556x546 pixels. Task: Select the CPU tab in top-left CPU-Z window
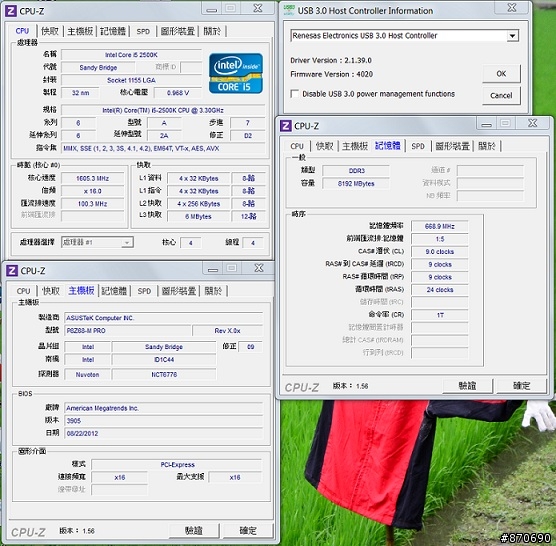tap(22, 31)
